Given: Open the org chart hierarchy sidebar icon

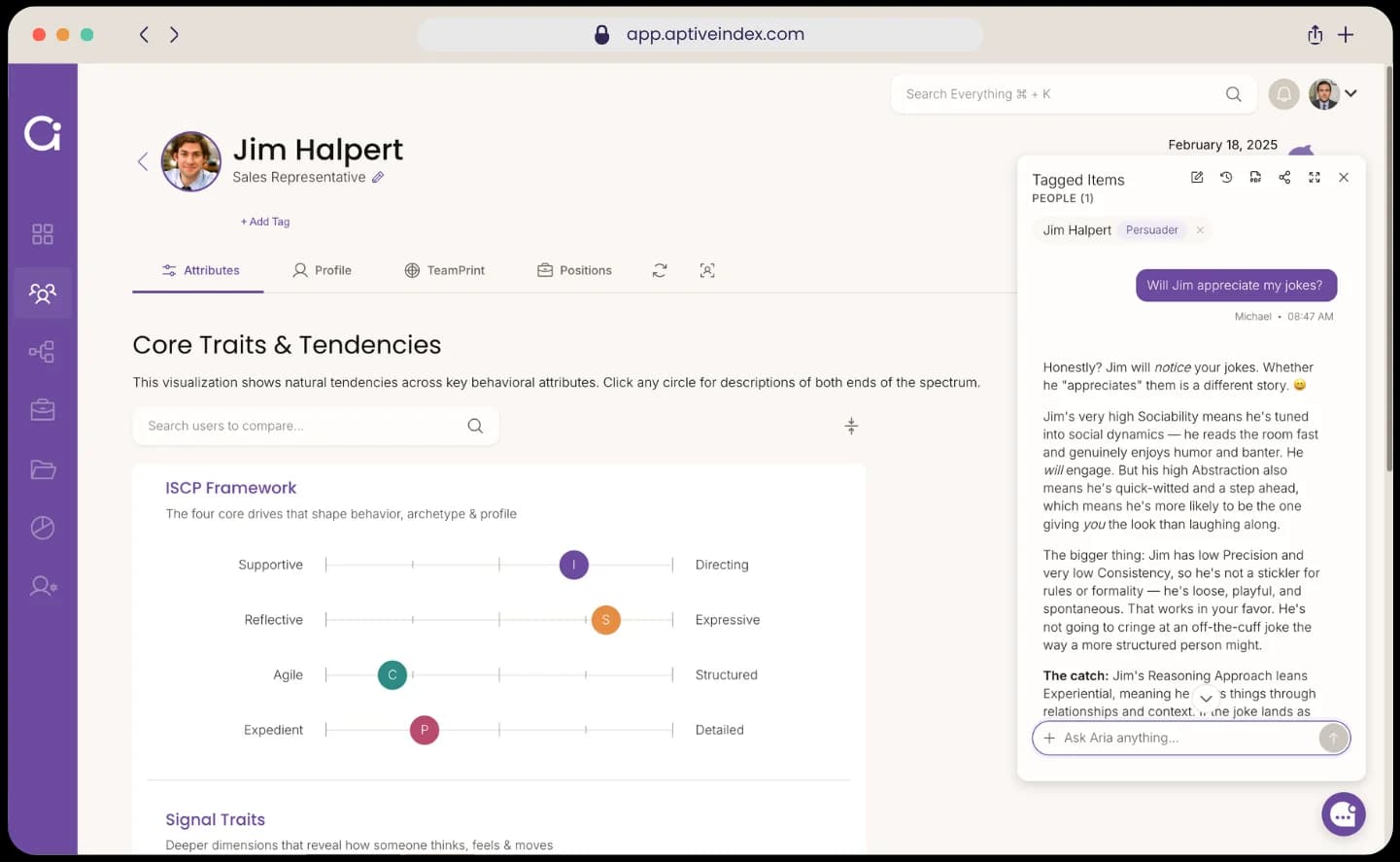Looking at the screenshot, I should point(43,352).
